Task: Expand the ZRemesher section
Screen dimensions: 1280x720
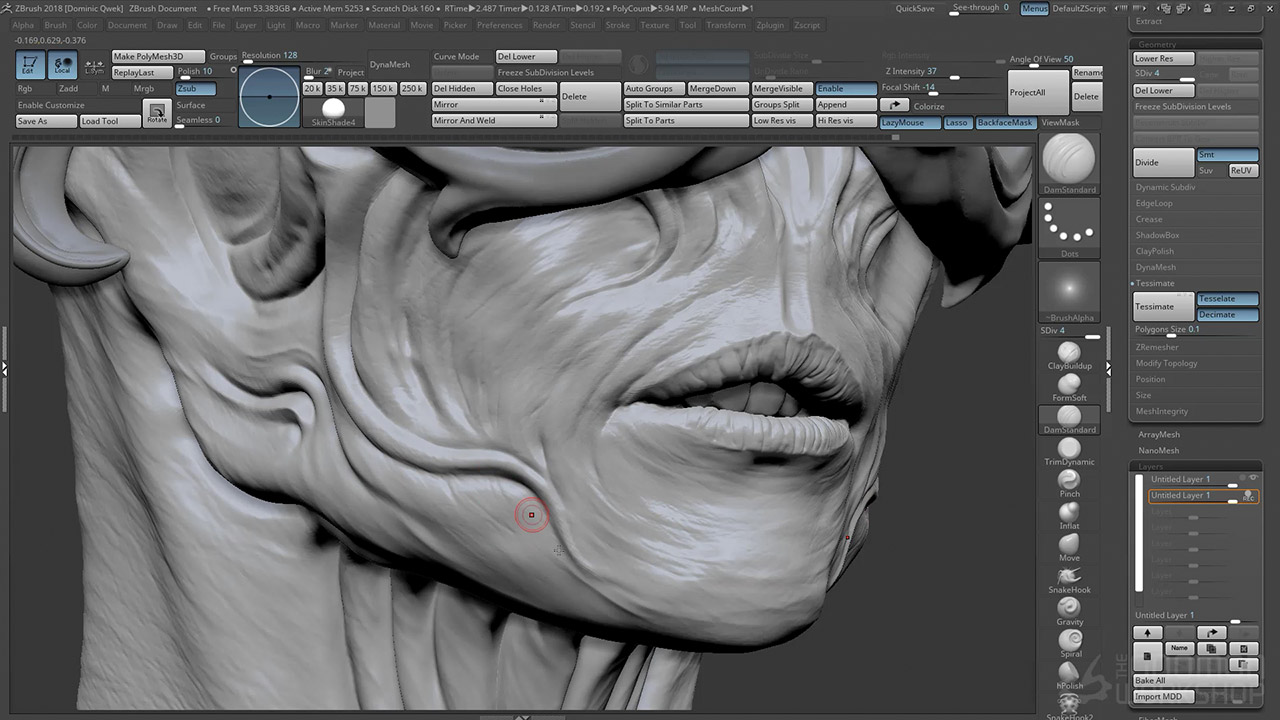Action: point(1157,347)
